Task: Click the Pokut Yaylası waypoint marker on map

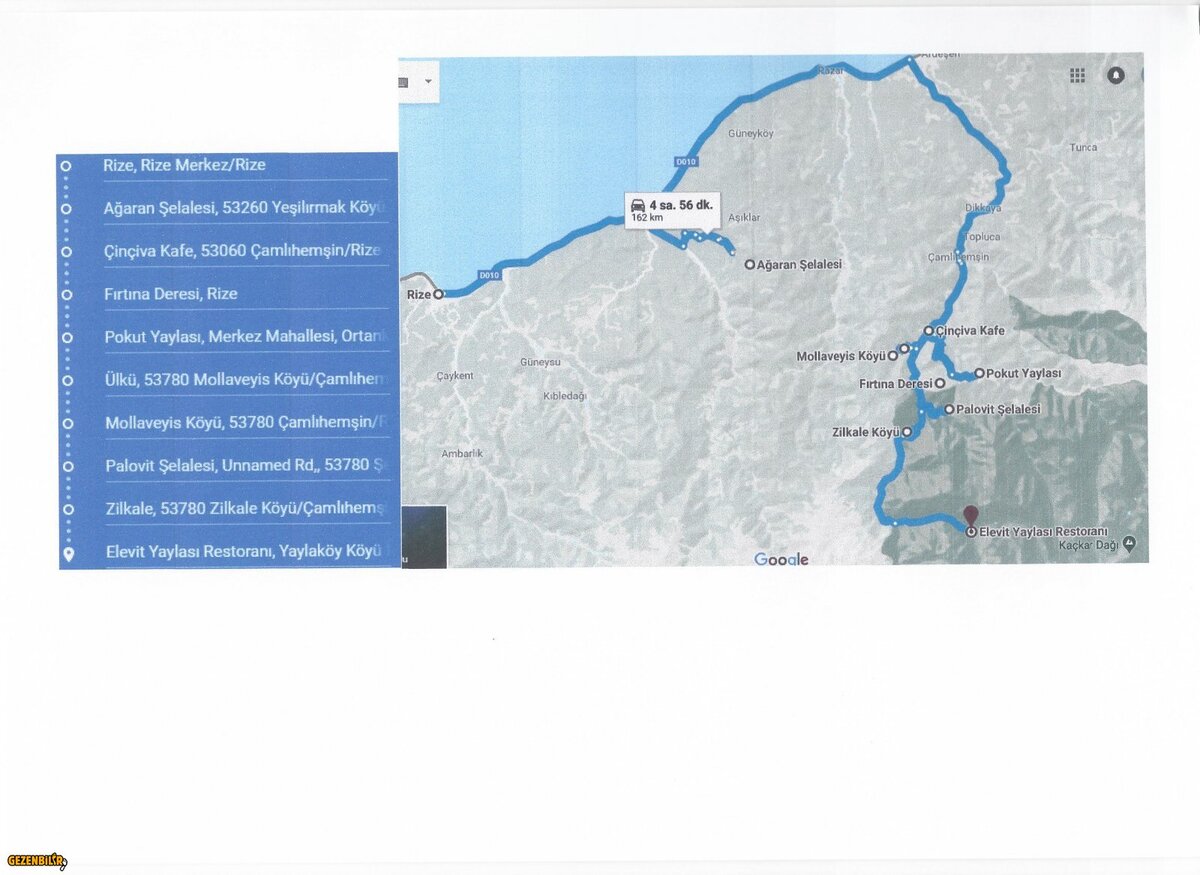Action: tap(979, 373)
